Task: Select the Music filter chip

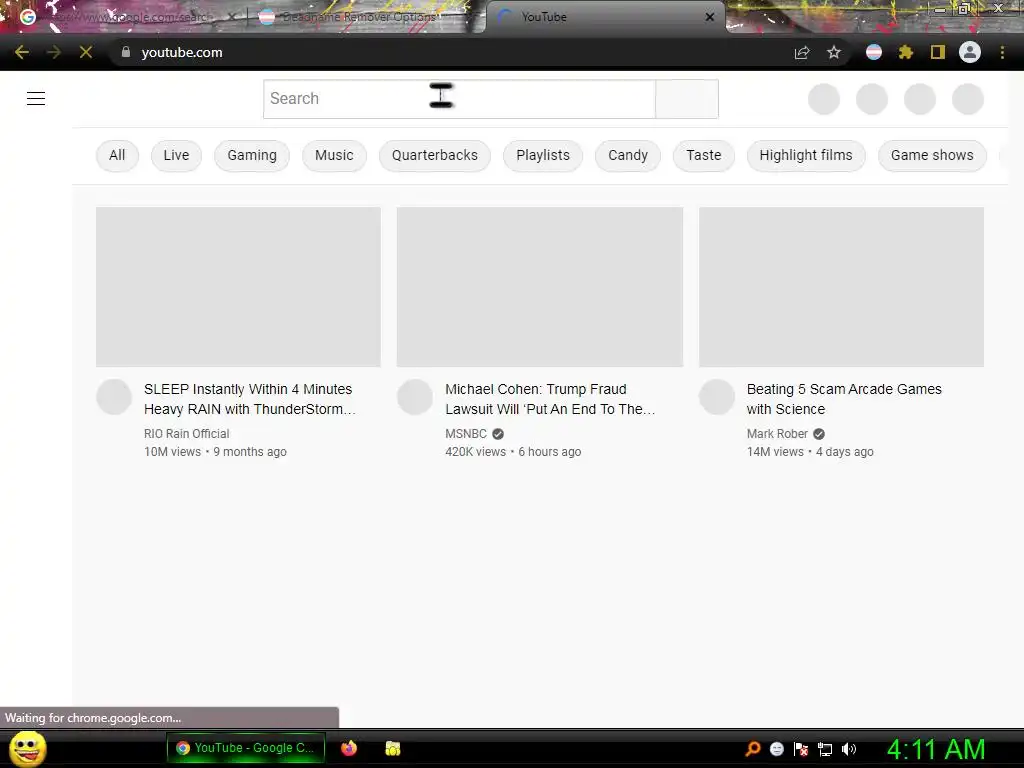Action: (x=334, y=155)
